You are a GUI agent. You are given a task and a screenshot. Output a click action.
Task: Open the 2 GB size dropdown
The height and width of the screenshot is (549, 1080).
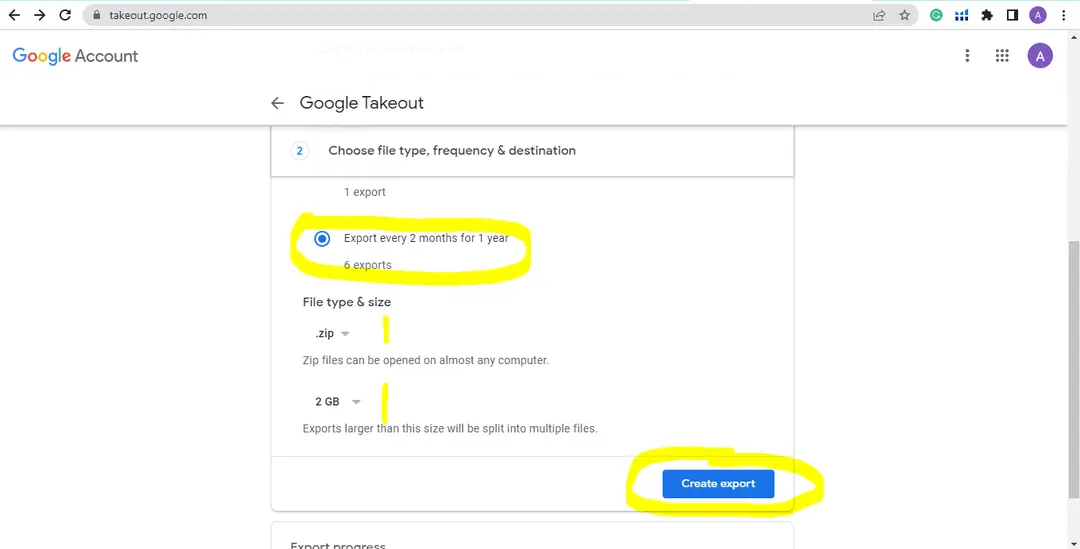coord(338,402)
